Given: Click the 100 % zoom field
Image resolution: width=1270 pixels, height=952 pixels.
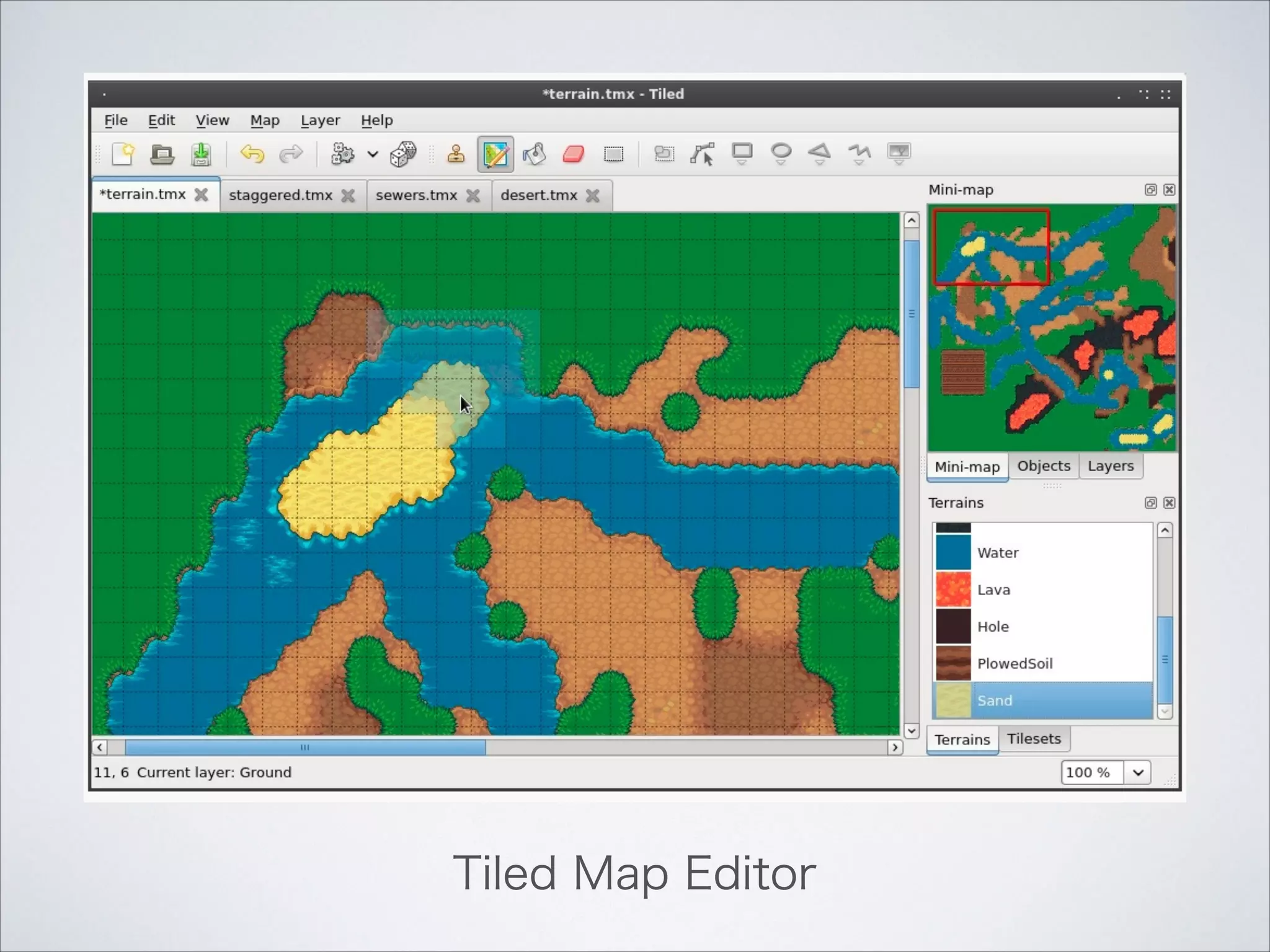Looking at the screenshot, I should (x=1093, y=772).
